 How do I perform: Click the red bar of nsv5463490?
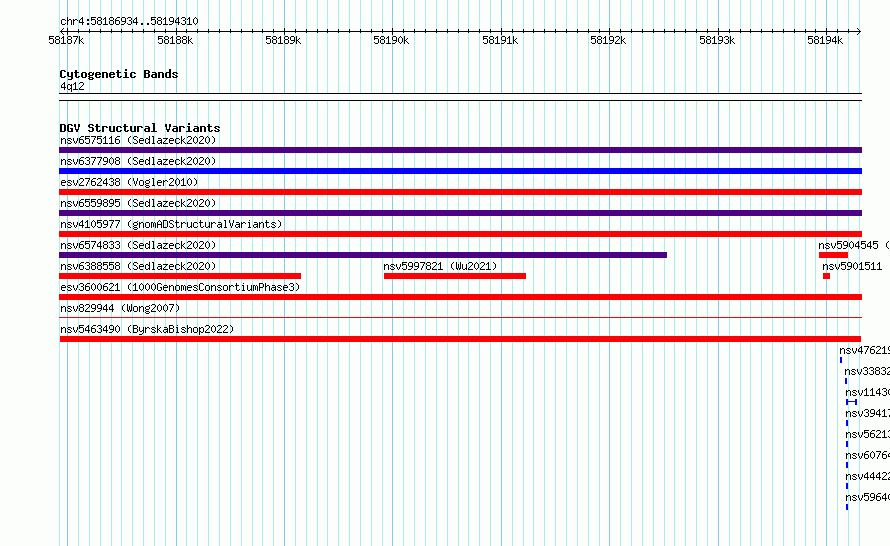[x=460, y=339]
